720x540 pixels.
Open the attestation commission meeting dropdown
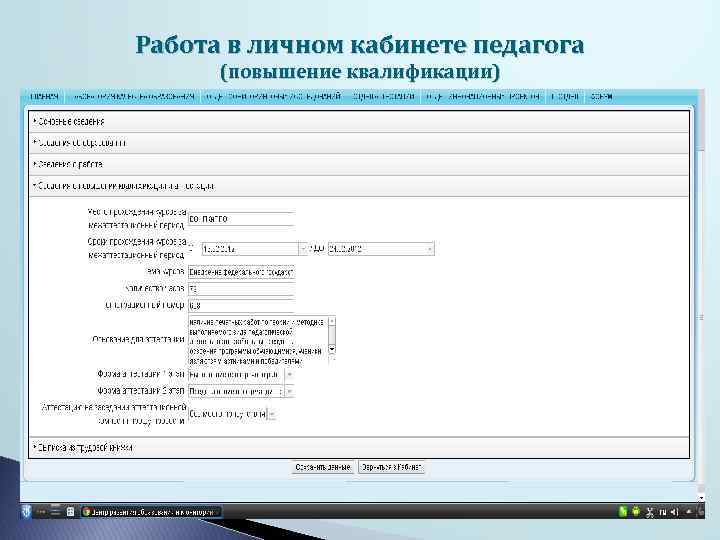pyautogui.click(x=271, y=414)
